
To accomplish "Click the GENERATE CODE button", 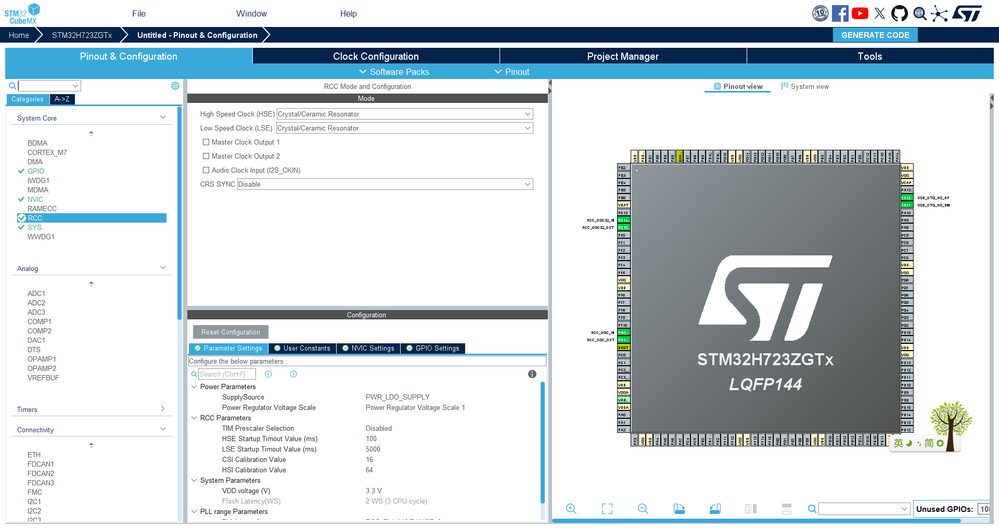I will [x=875, y=35].
